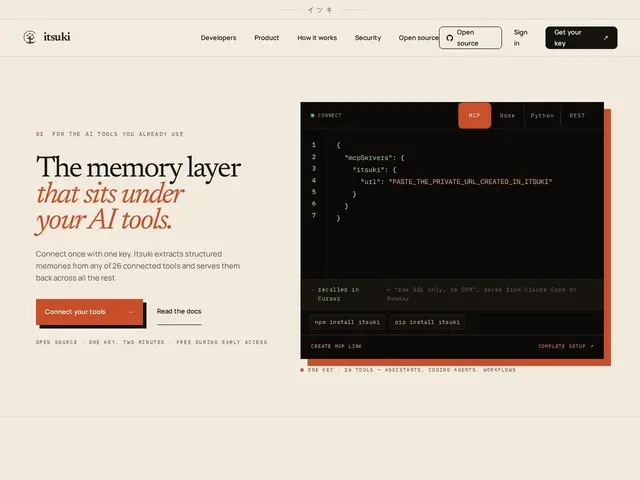640x480 pixels.
Task: Switch to the Python tab
Action: 542,116
